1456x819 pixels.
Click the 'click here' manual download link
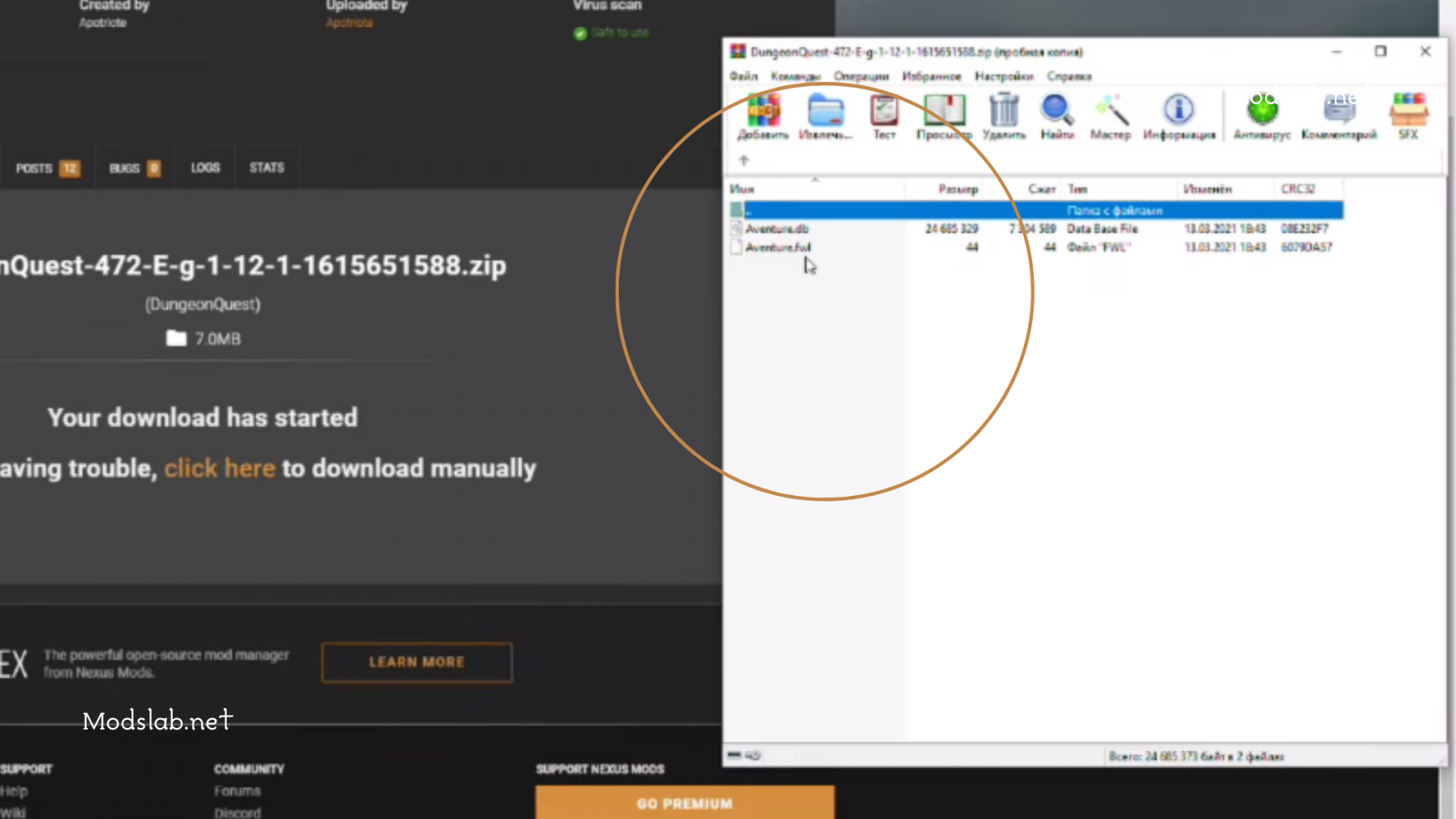click(219, 468)
